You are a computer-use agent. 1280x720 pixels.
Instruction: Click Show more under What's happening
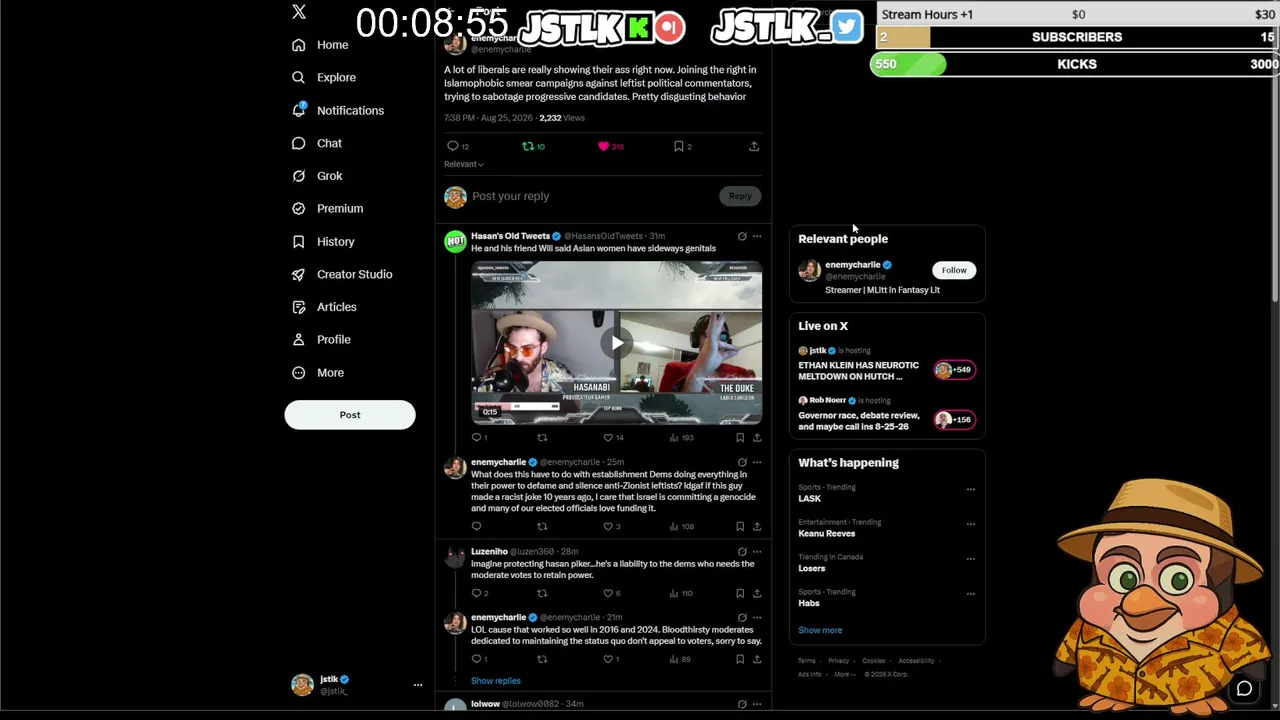(x=820, y=630)
